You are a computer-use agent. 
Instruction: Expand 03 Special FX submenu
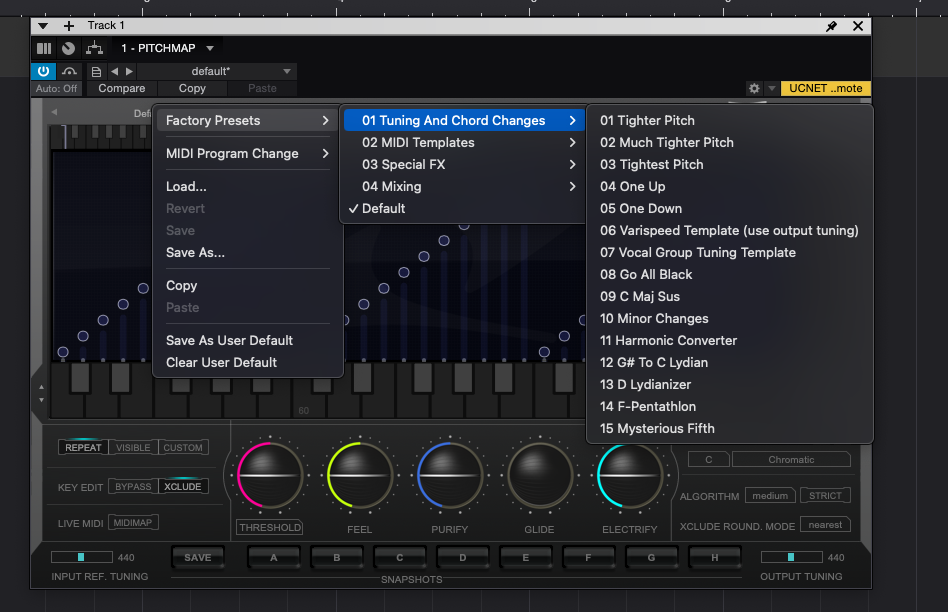[x=464, y=164]
